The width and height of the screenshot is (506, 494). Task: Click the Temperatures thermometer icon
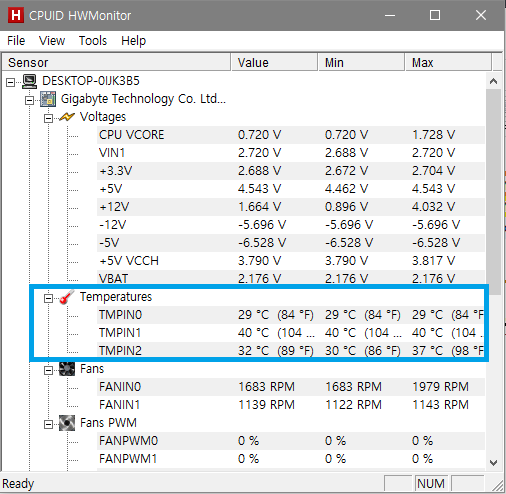tap(67, 297)
